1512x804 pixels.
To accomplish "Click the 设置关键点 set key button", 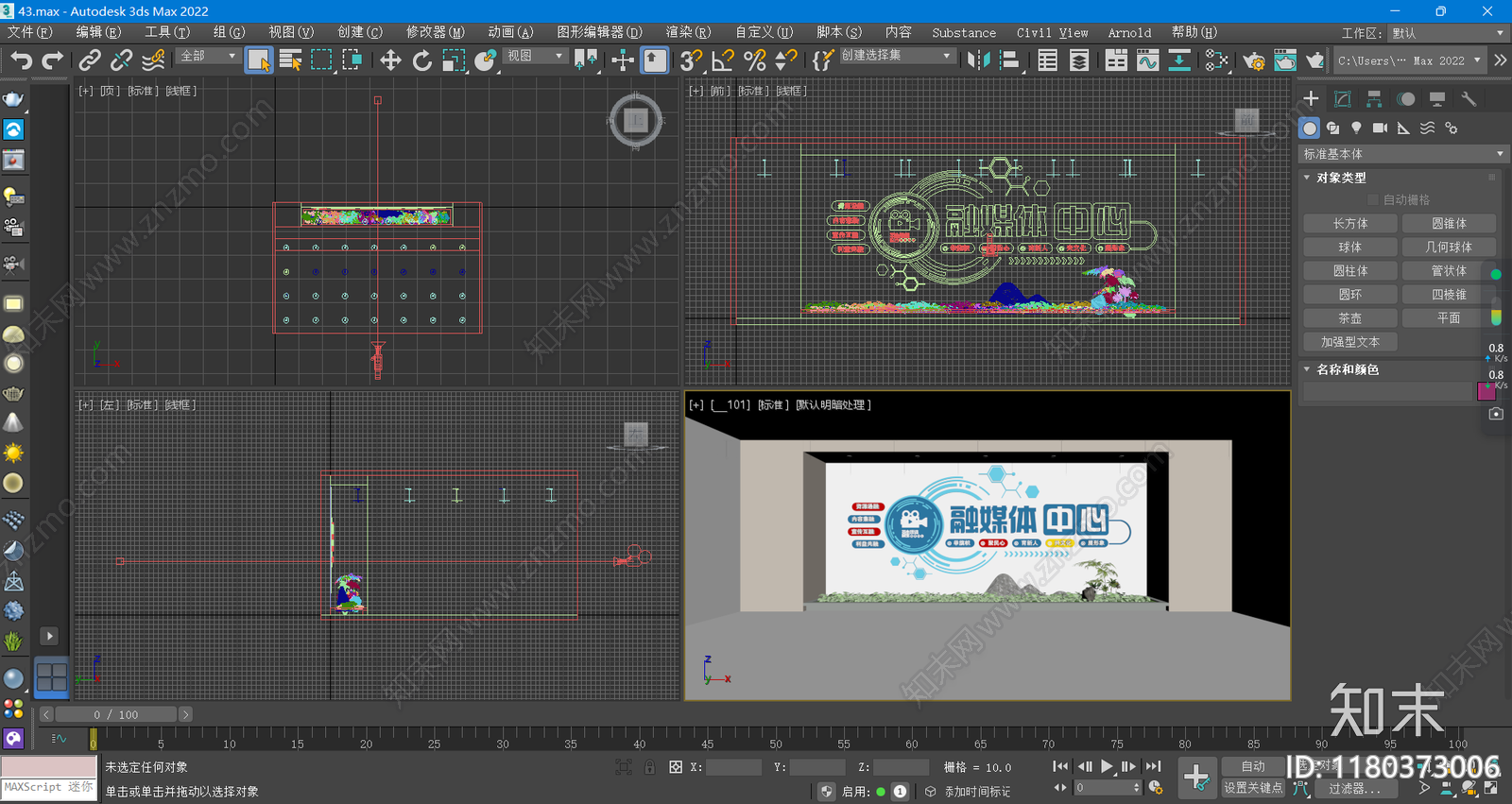I will [1253, 787].
